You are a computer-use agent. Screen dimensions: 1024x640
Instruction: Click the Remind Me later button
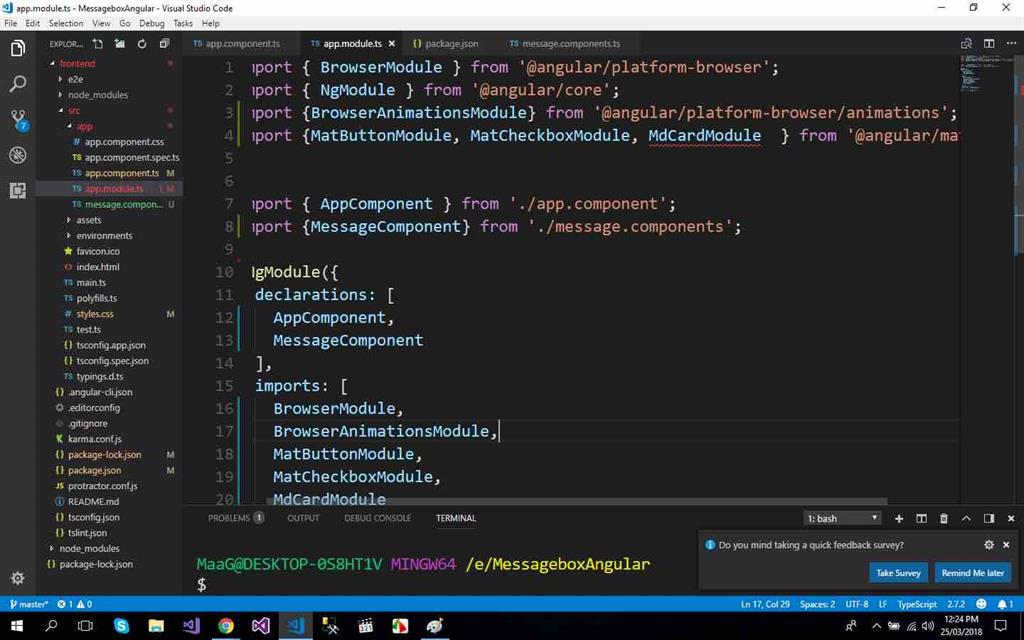(x=972, y=573)
